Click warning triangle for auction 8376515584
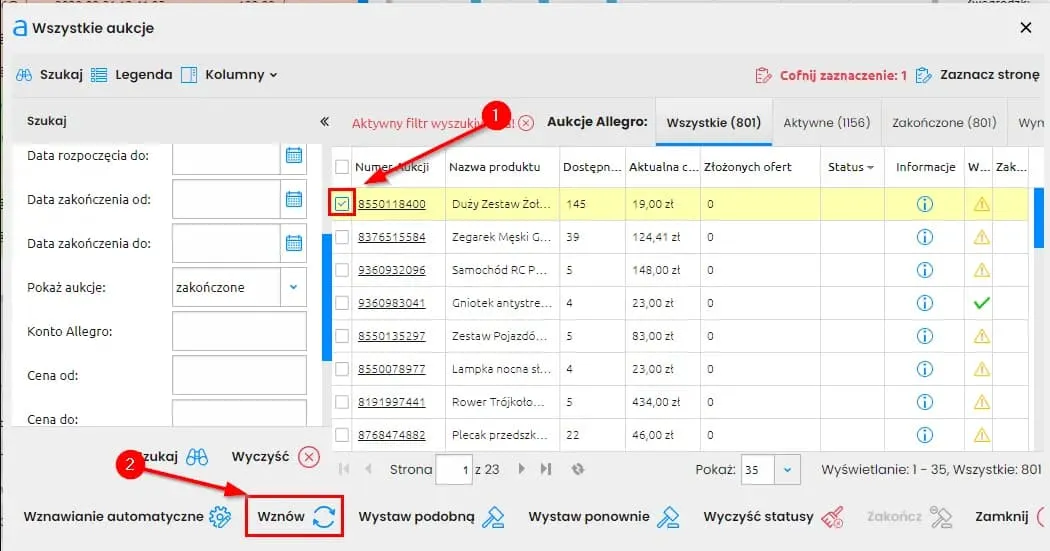 click(x=981, y=236)
